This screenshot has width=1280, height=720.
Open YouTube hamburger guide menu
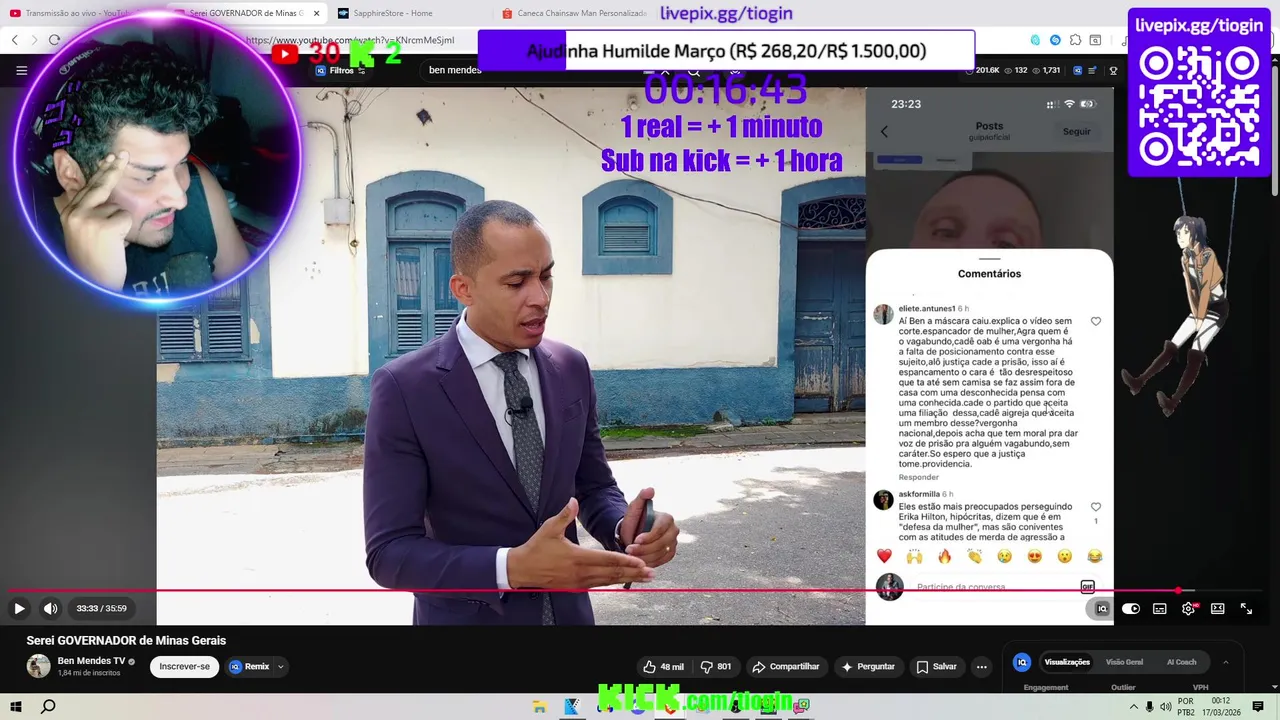(x=21, y=71)
